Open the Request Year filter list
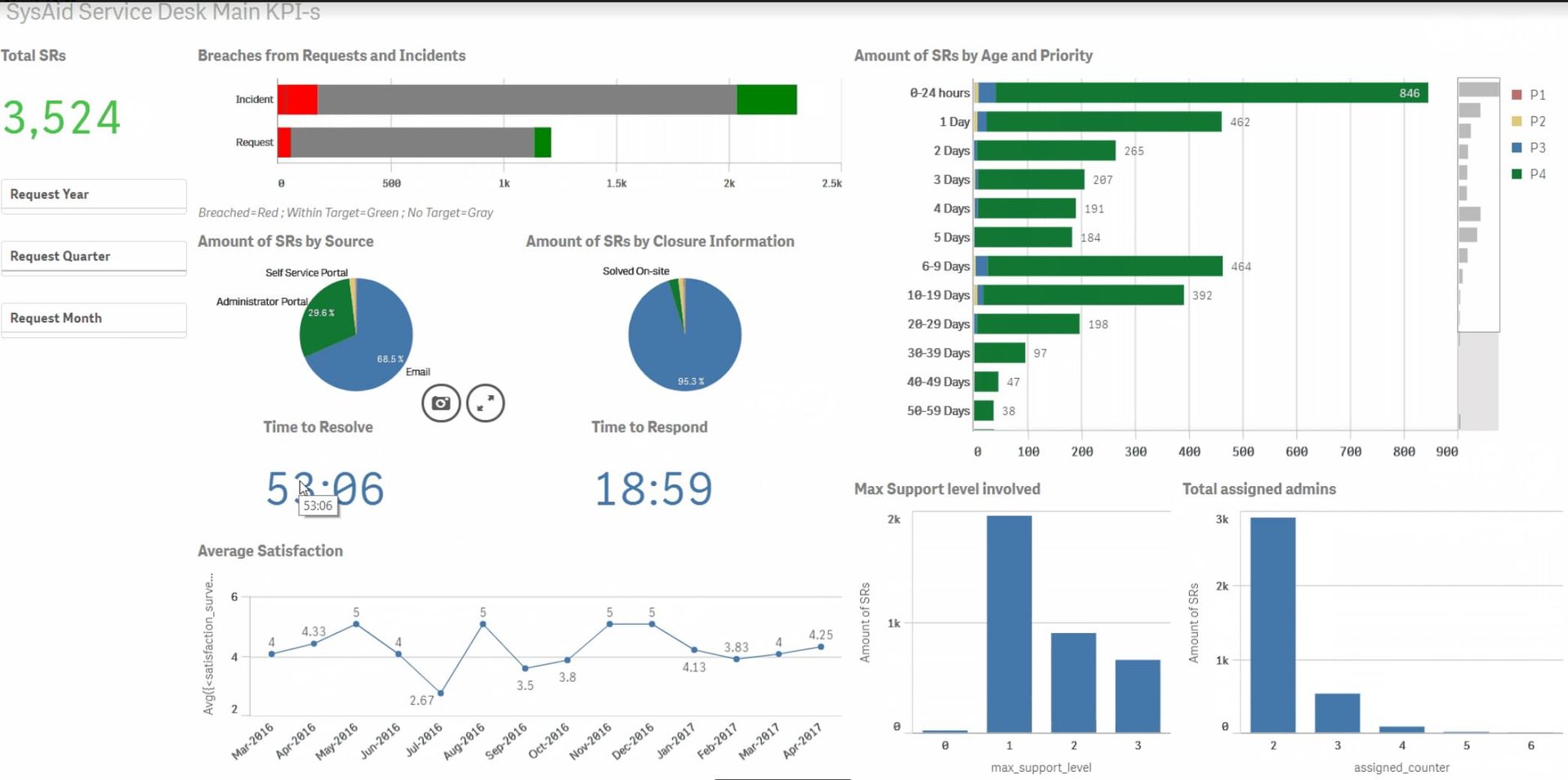 point(94,194)
